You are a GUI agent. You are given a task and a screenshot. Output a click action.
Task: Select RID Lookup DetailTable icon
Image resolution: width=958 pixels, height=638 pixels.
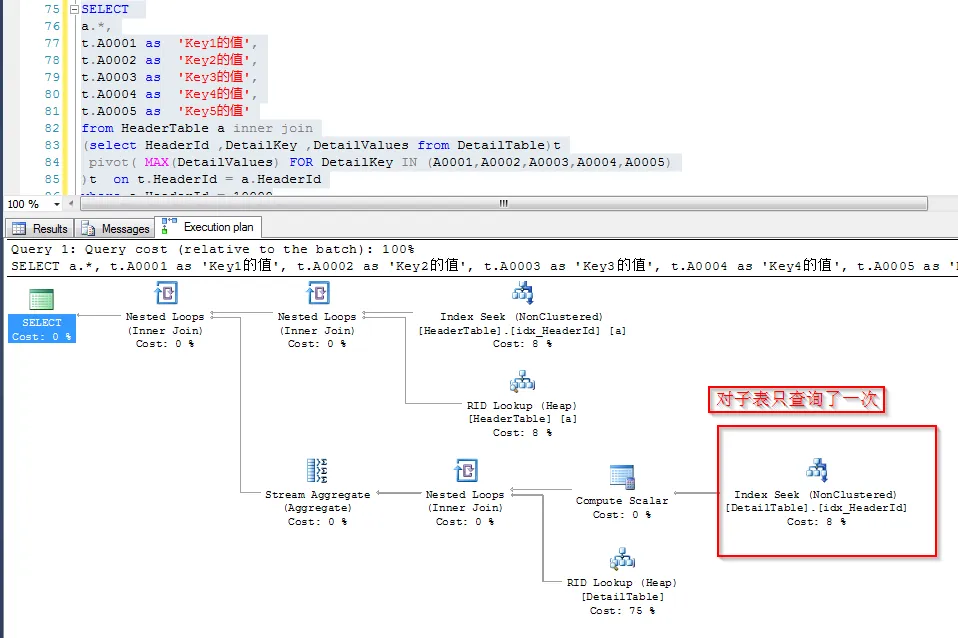(622, 559)
